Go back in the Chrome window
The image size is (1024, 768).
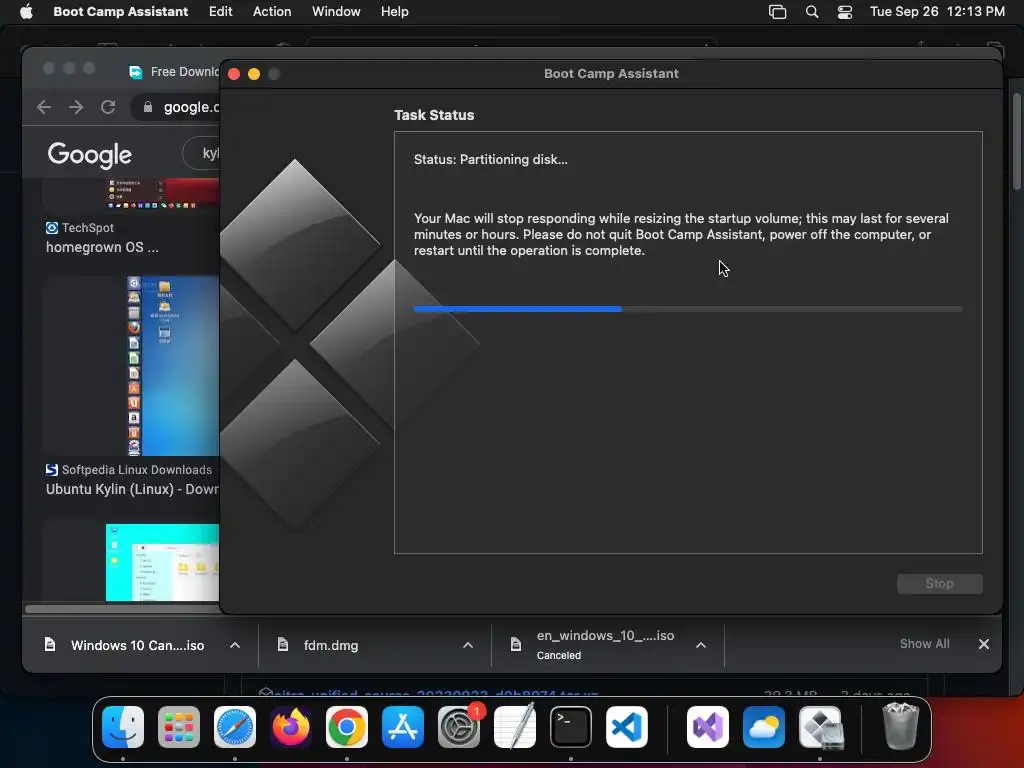(44, 107)
